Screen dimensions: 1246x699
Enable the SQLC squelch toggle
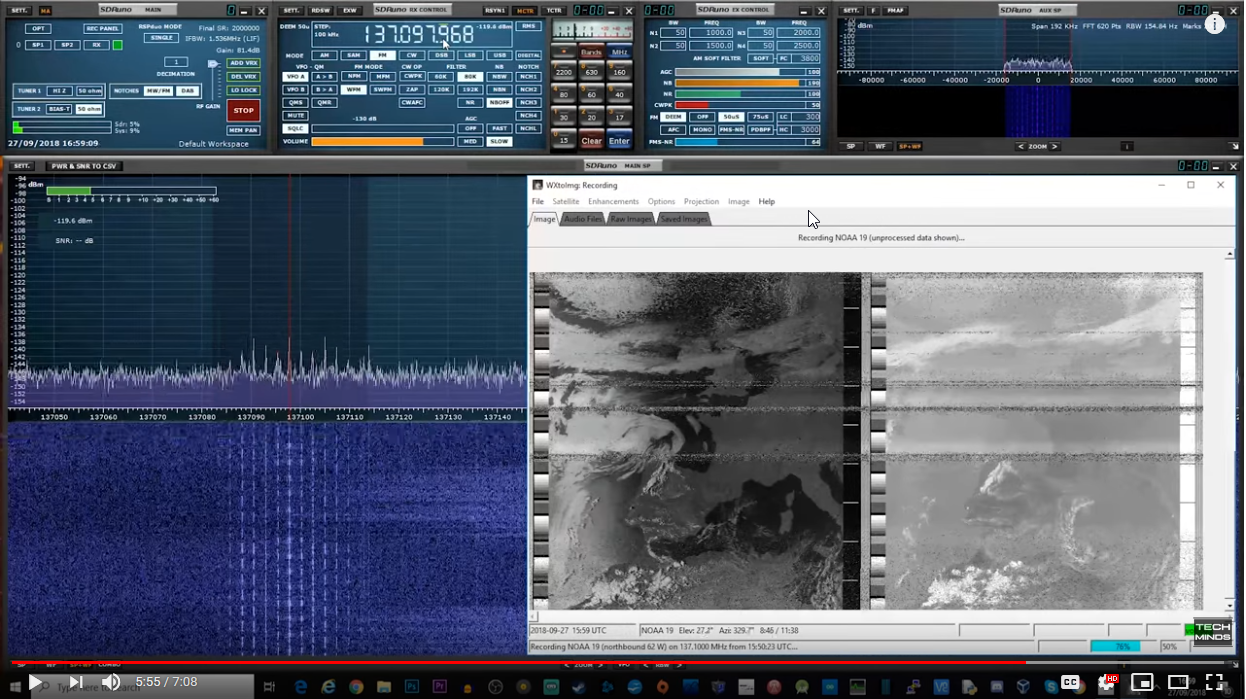pos(295,129)
